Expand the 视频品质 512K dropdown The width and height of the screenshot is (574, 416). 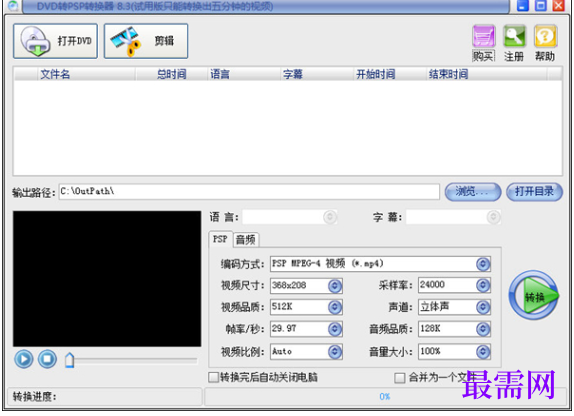point(335,307)
